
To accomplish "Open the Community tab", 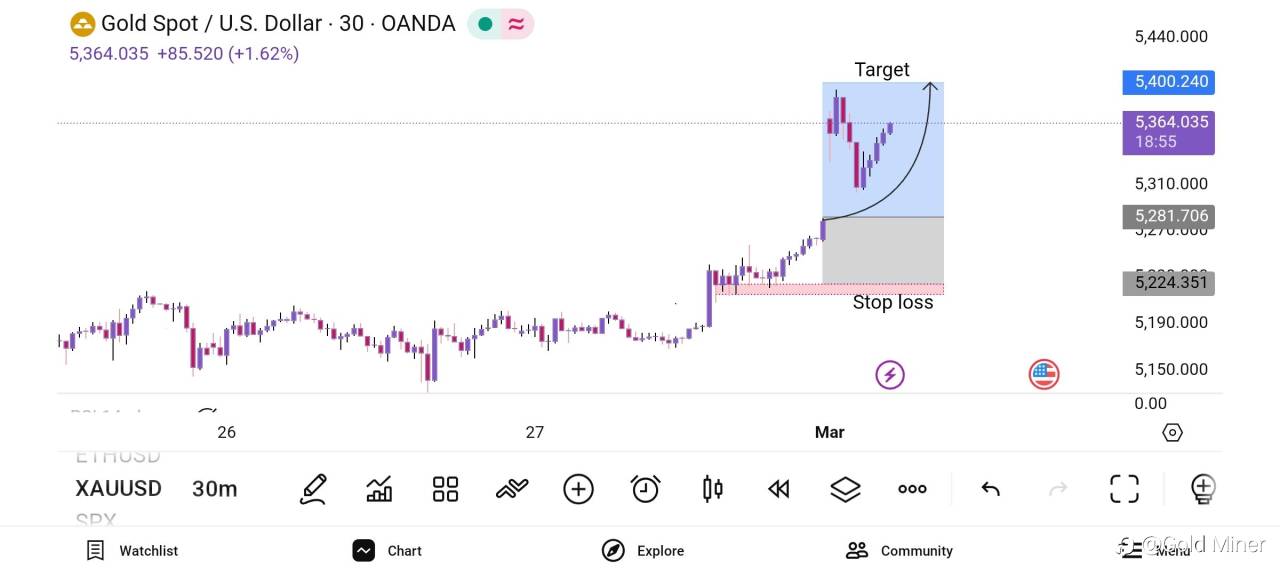I will click(902, 551).
